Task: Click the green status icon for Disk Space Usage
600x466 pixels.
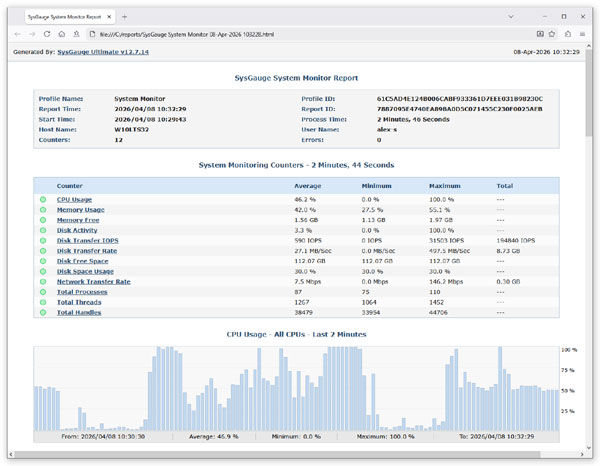Action: 43,271
